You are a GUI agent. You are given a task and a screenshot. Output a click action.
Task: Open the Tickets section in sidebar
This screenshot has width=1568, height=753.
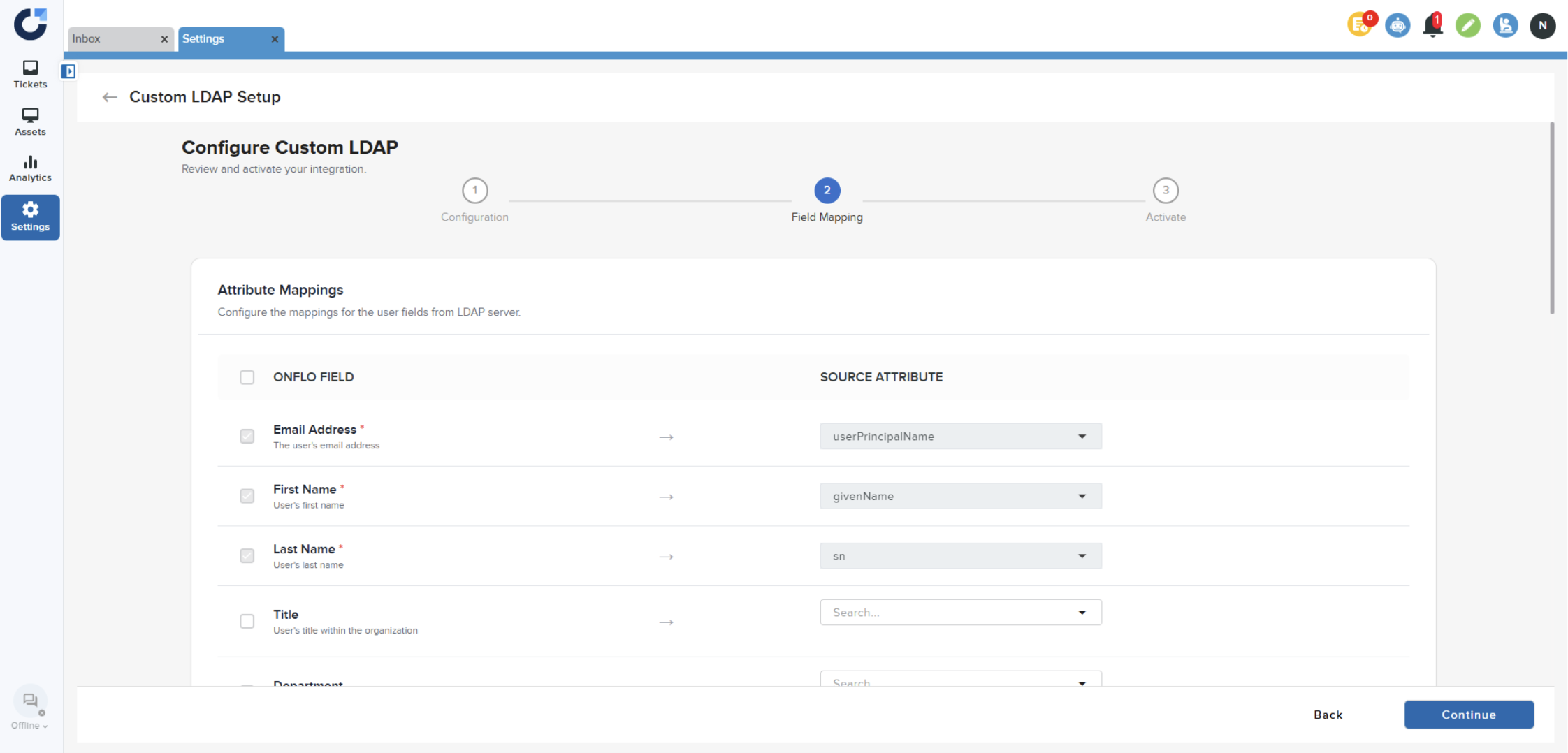(30, 74)
